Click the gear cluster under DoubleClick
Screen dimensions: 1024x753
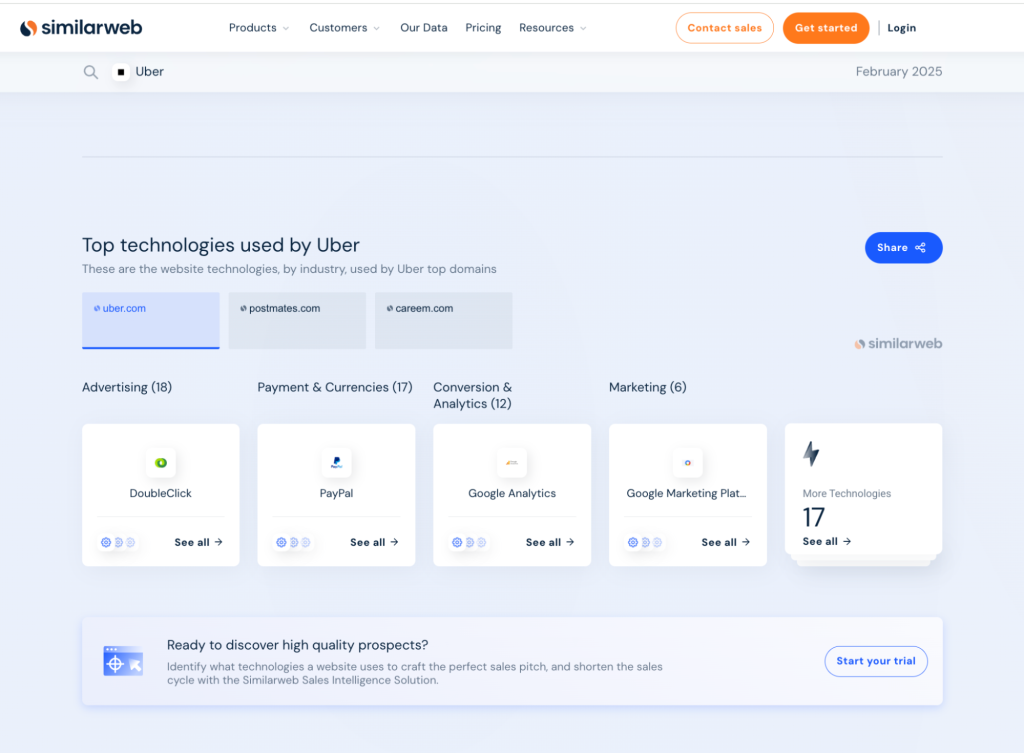tap(118, 542)
